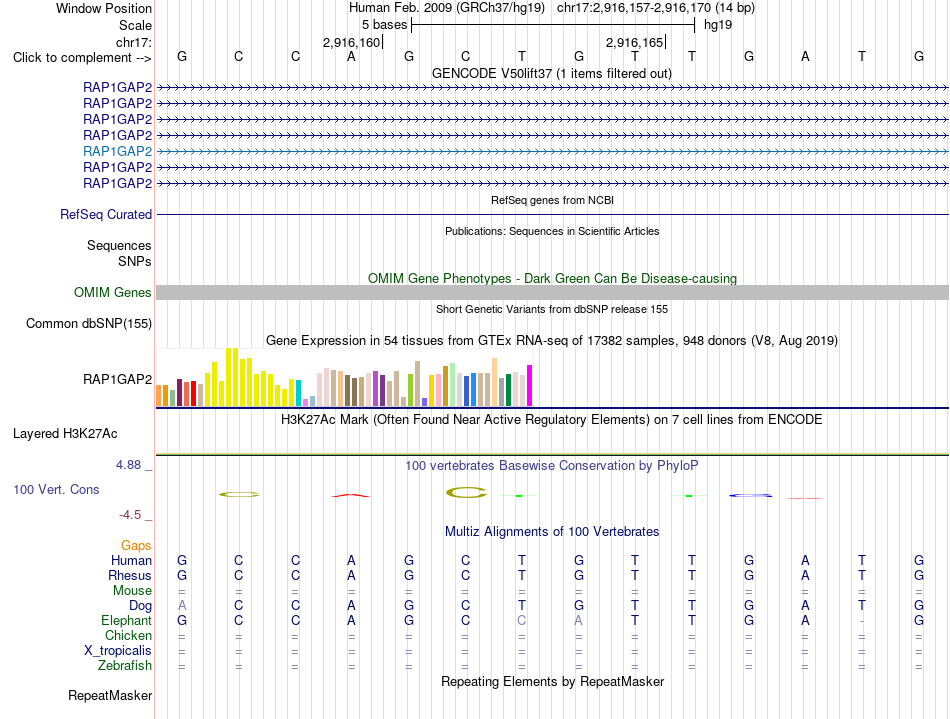Click the SNPs track label
Image resolution: width=950 pixels, height=719 pixels.
[135, 261]
